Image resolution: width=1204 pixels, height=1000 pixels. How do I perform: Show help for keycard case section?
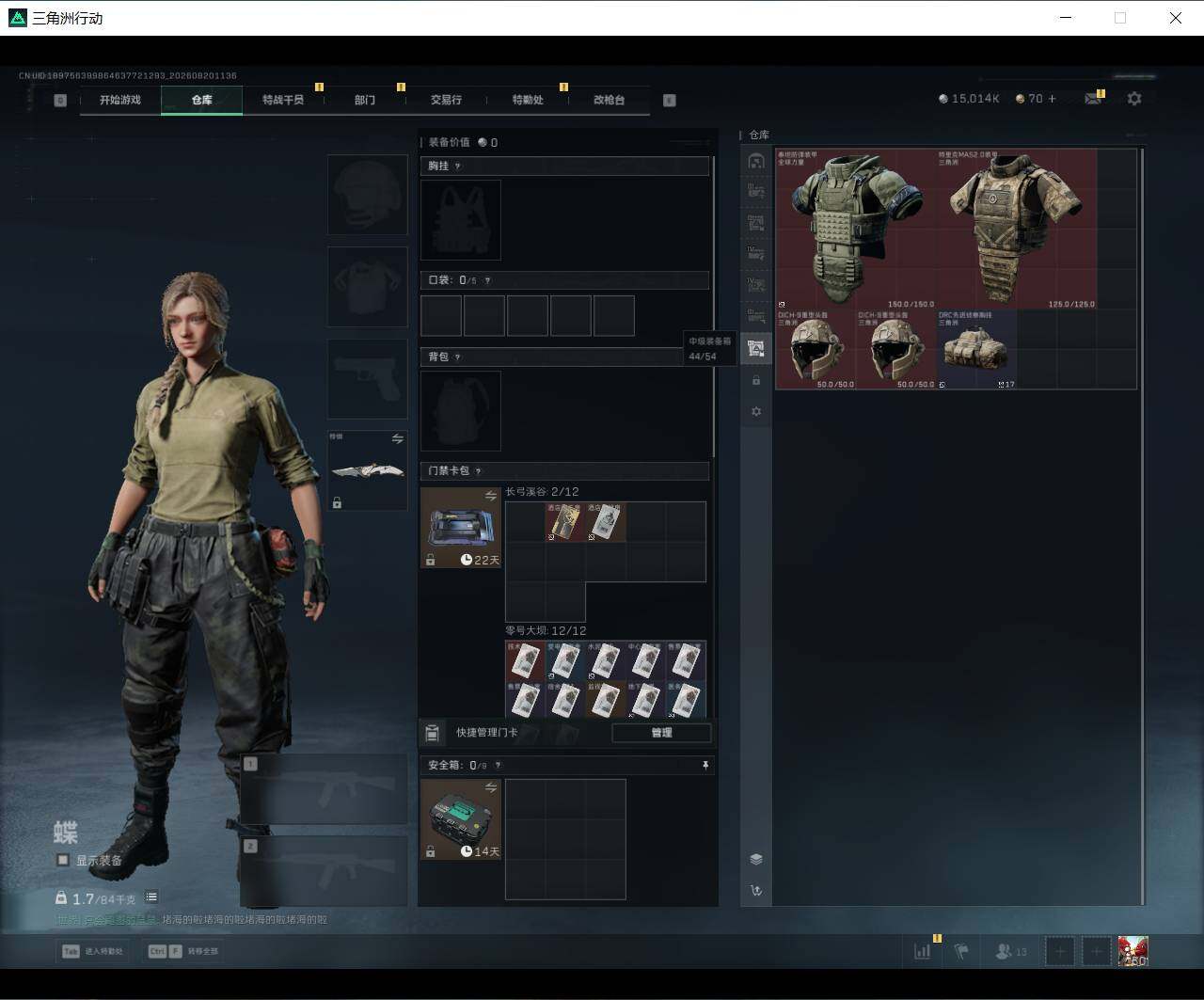478,471
